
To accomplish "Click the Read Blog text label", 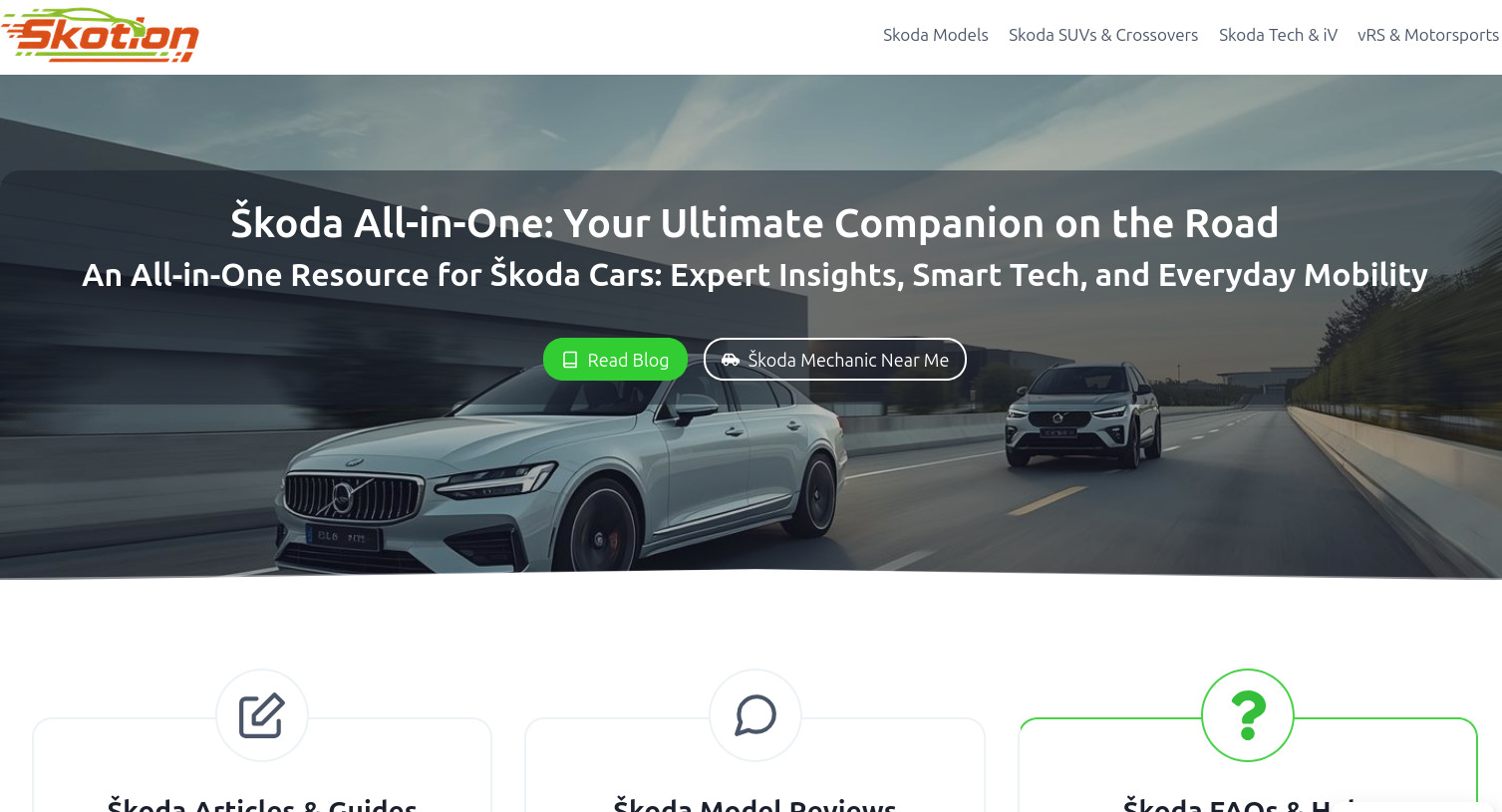I will (x=628, y=360).
